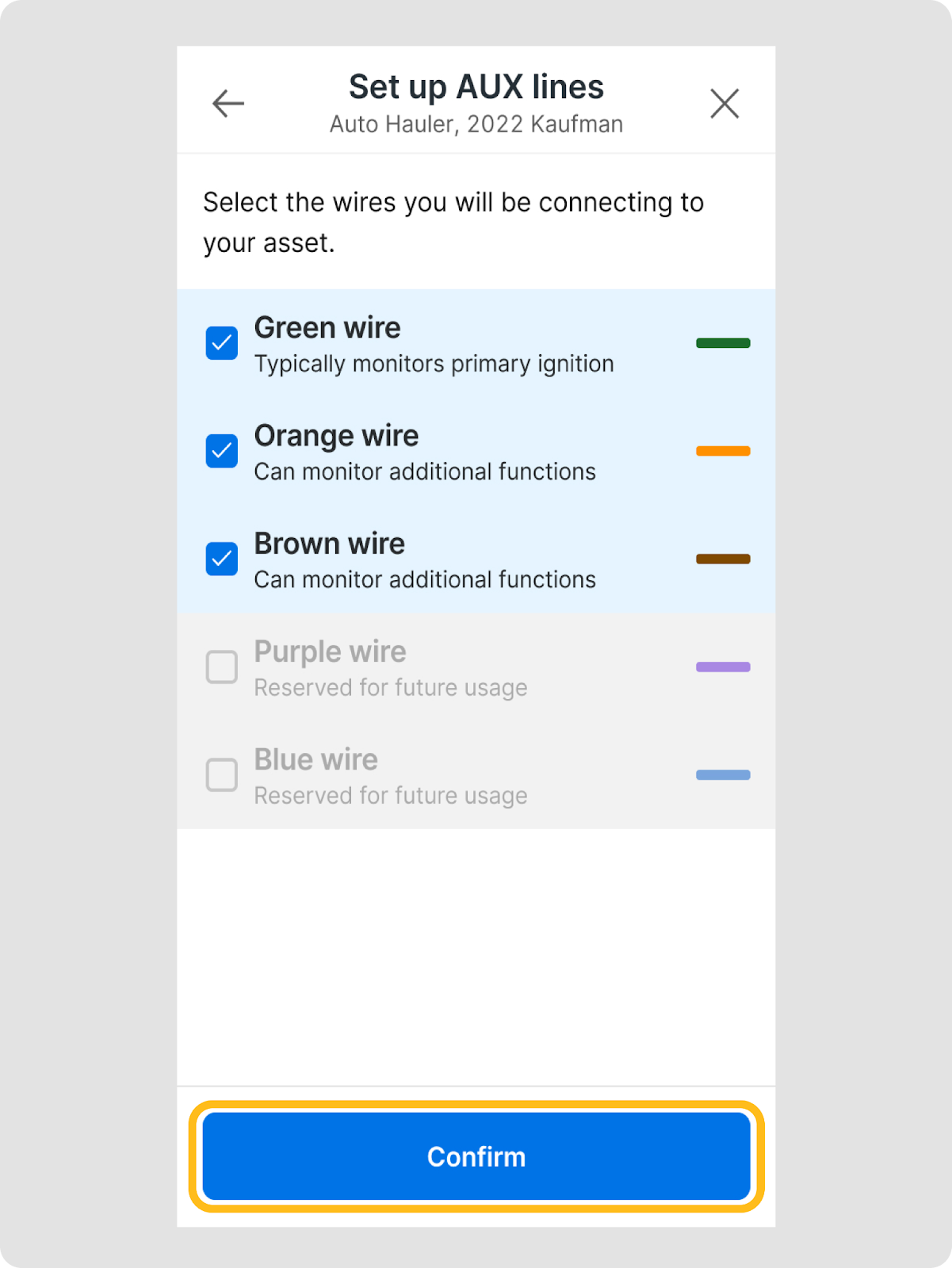Click the blue wire color indicator

tap(723, 775)
